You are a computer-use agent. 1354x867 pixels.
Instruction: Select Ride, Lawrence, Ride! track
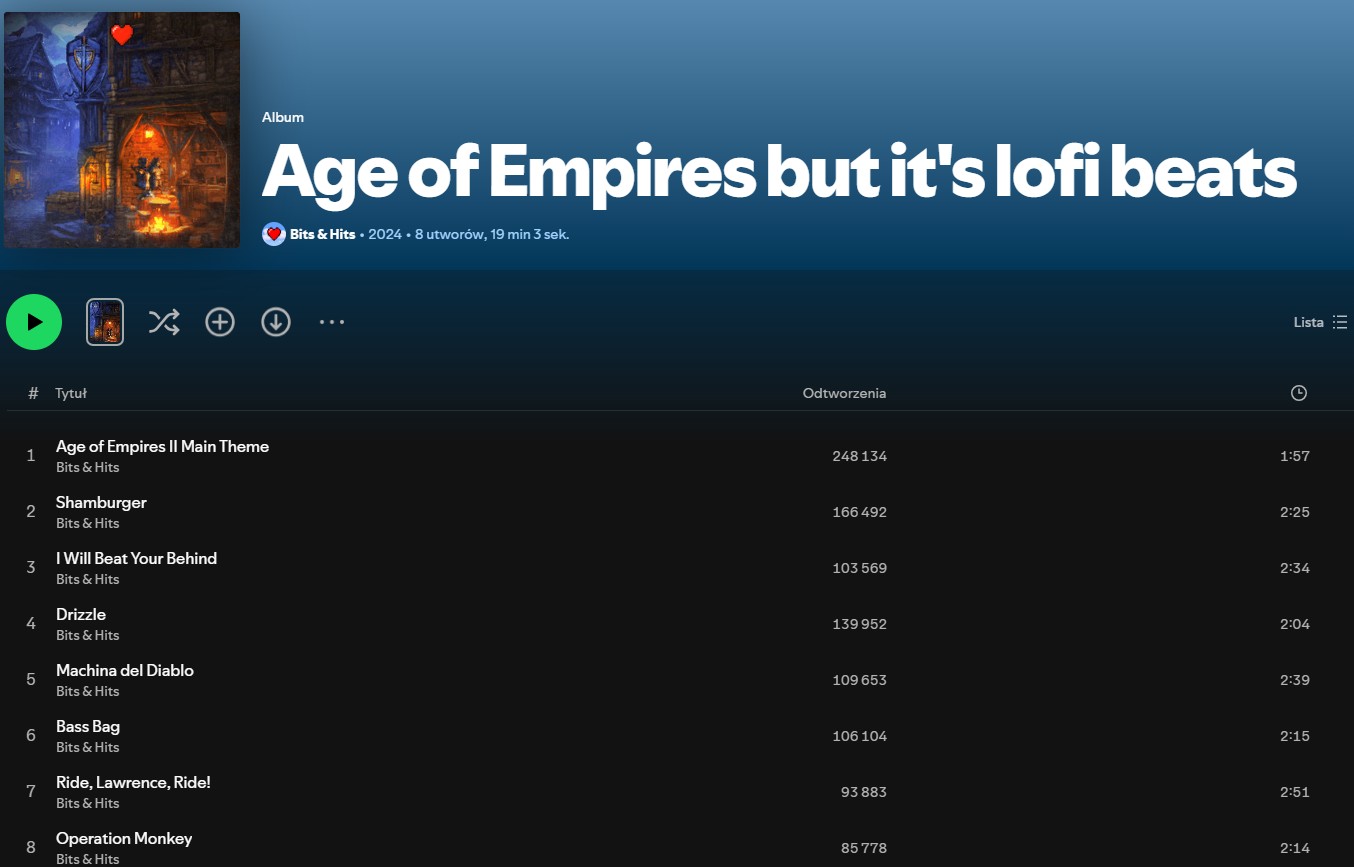click(x=677, y=792)
